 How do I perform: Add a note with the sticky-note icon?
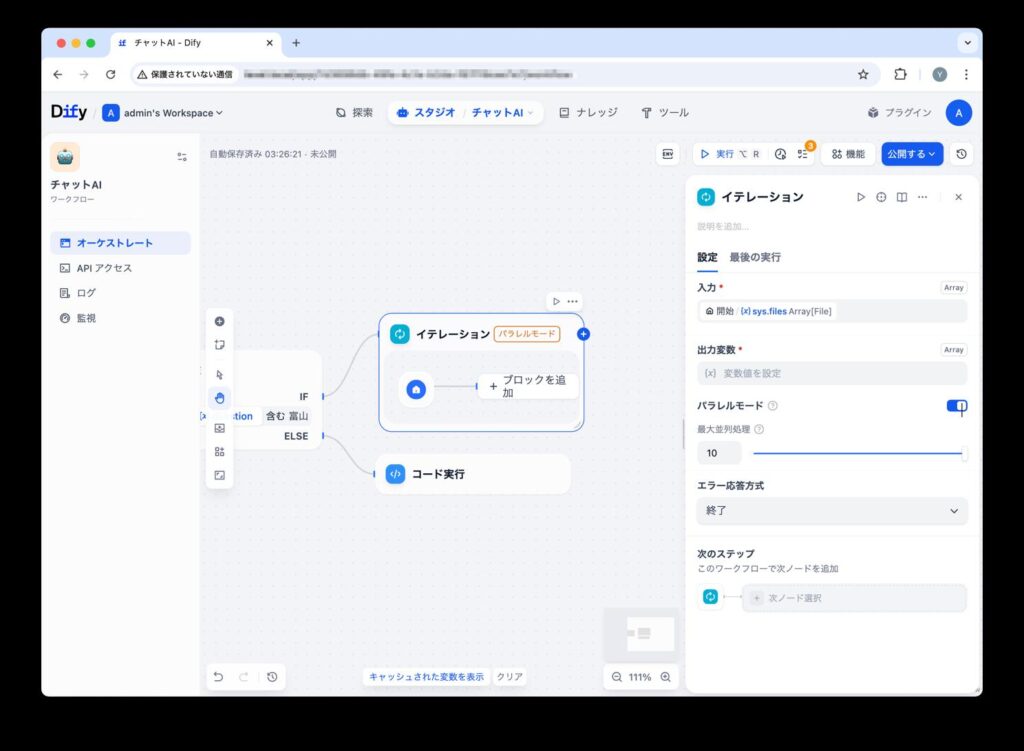[x=219, y=345]
